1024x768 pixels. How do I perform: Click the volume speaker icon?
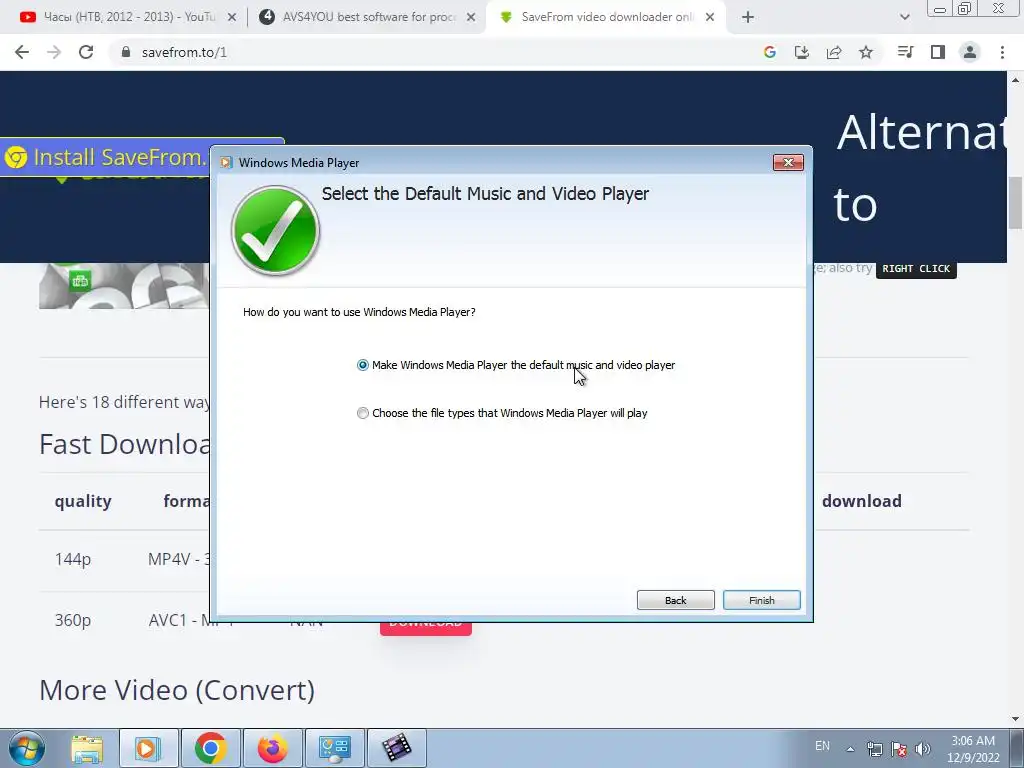click(923, 749)
